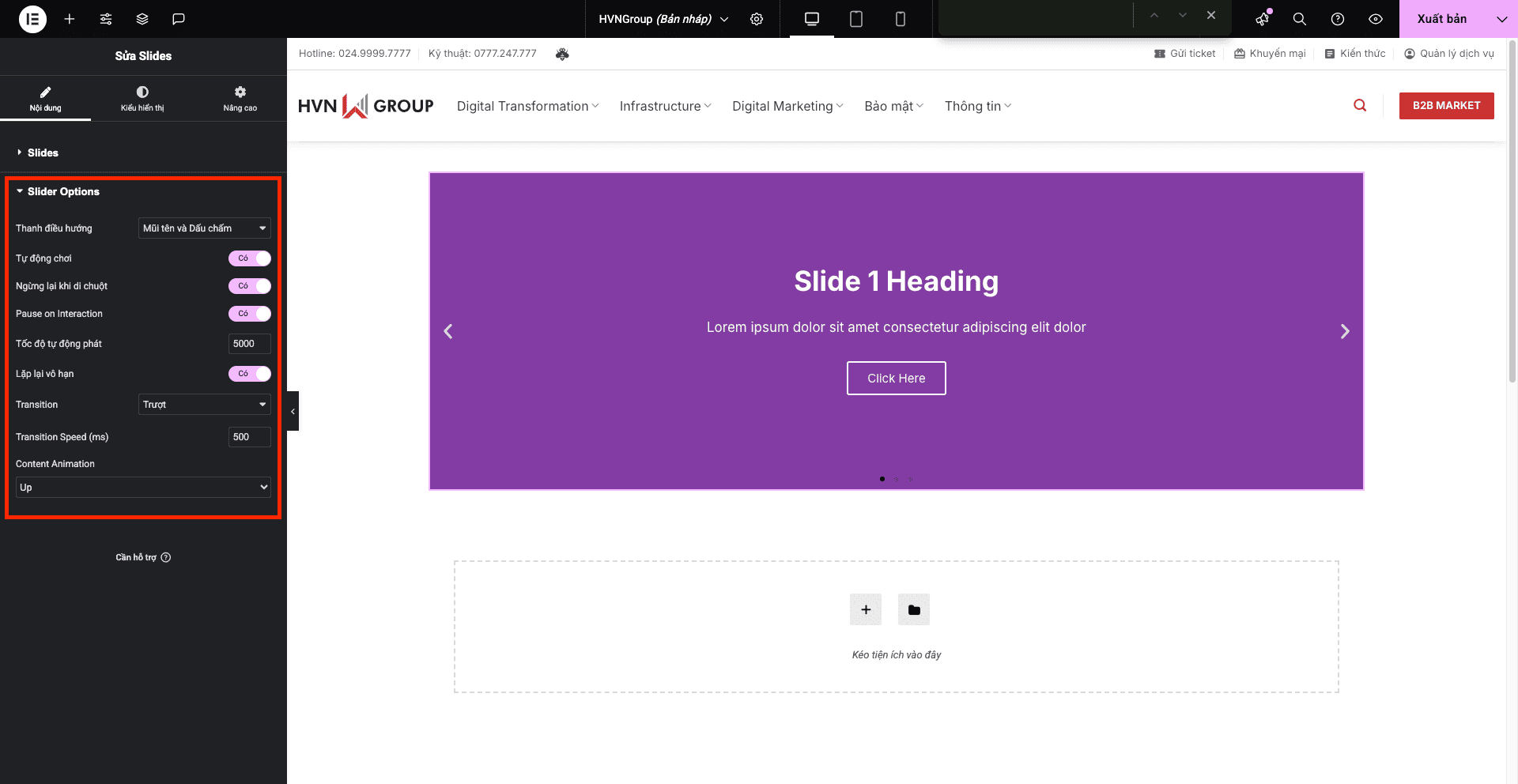Switch to the Nâng cao tab
The image size is (1518, 784).
(240, 99)
